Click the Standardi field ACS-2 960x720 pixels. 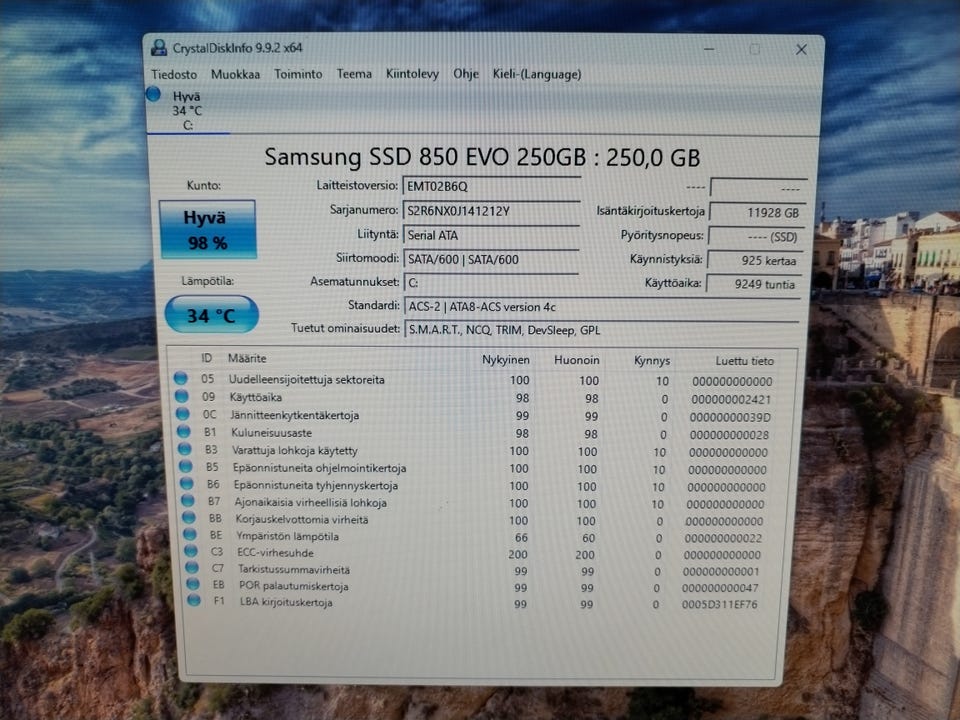click(601, 306)
